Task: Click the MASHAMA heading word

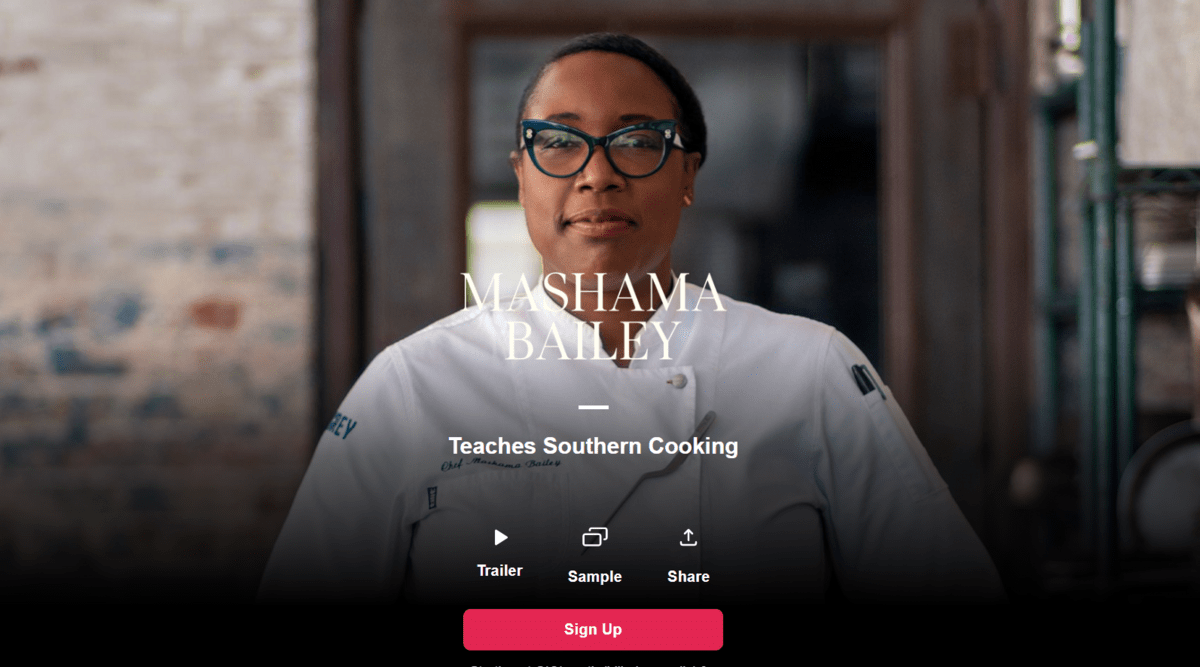Action: (x=593, y=292)
